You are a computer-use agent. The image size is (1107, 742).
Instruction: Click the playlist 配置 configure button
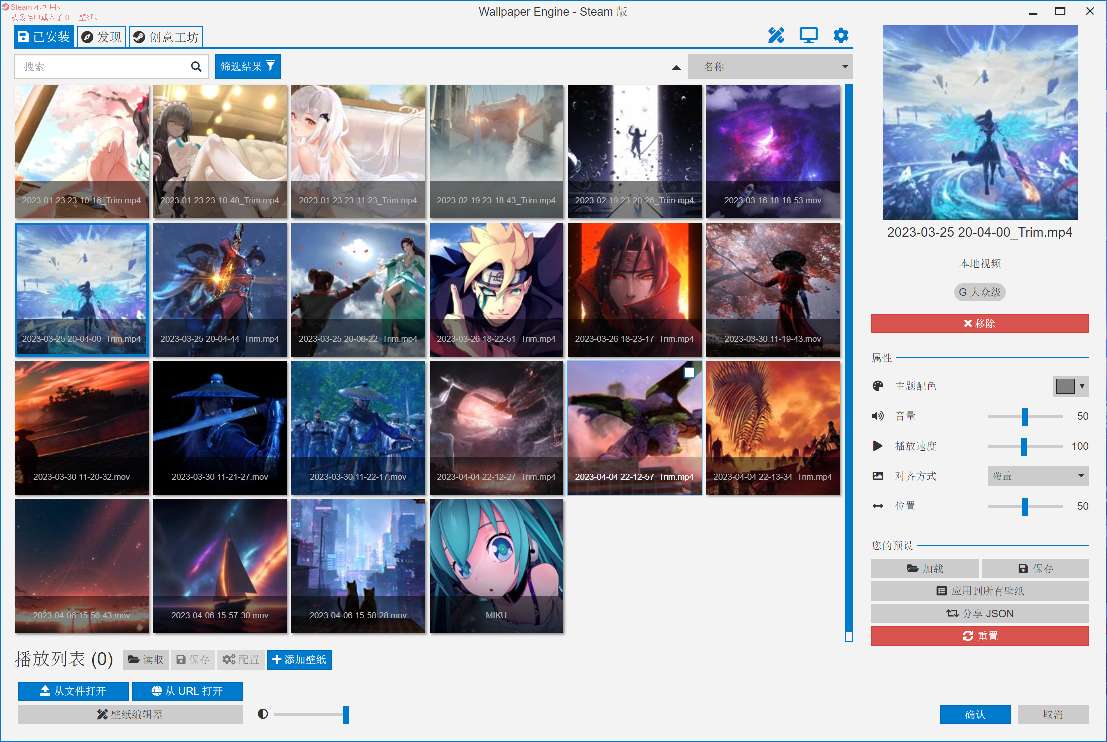point(241,659)
